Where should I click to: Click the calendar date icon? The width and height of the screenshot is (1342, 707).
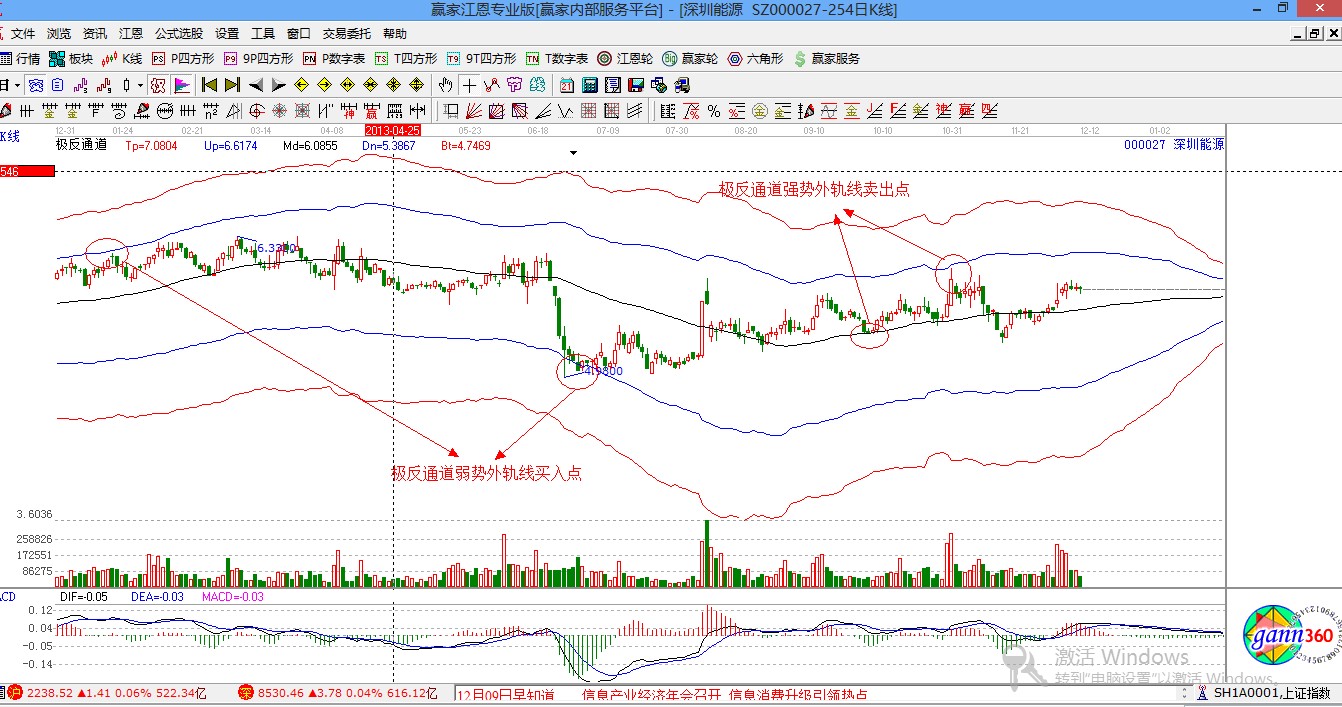coord(567,85)
